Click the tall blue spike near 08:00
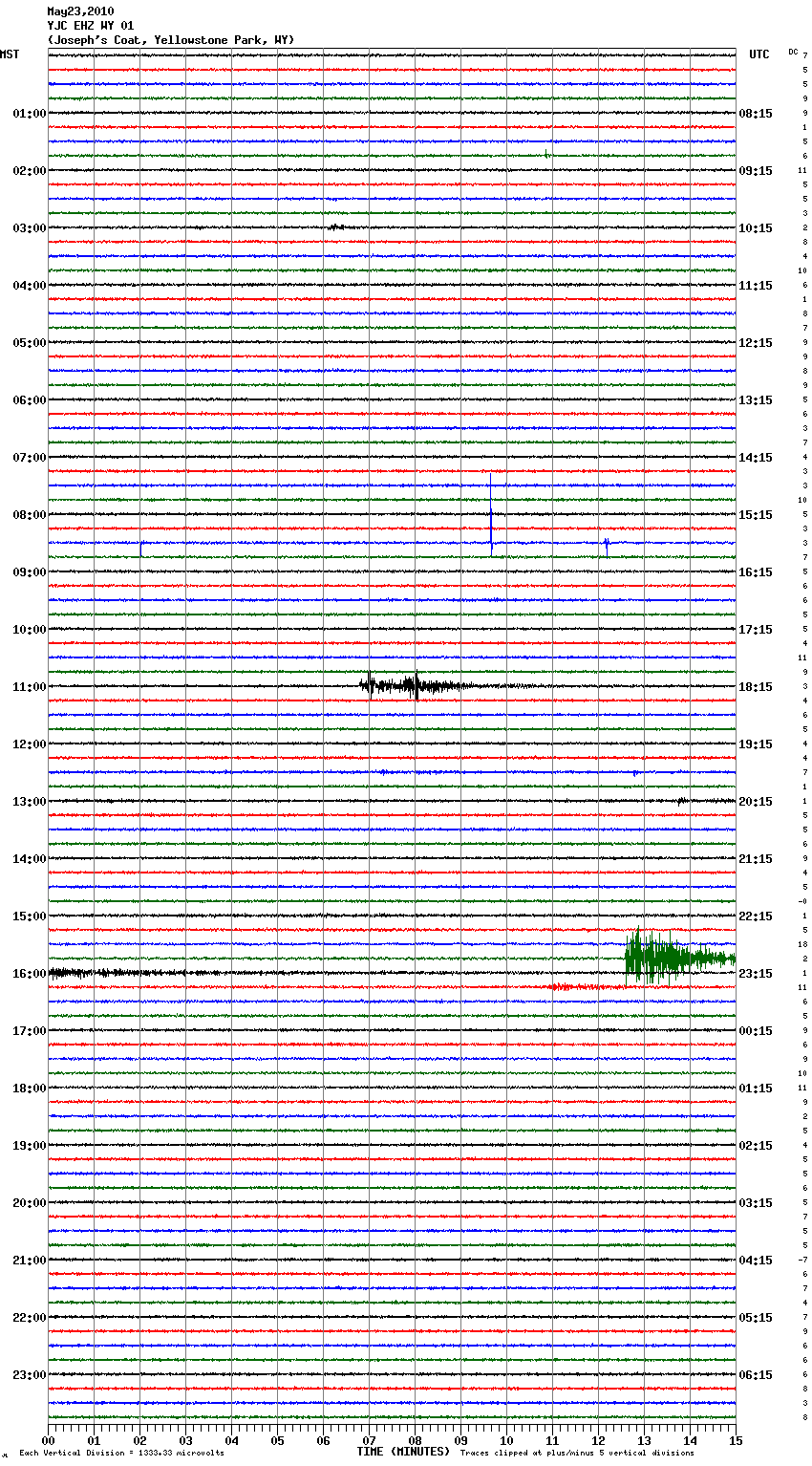The width and height of the screenshot is (812, 1466). (491, 516)
